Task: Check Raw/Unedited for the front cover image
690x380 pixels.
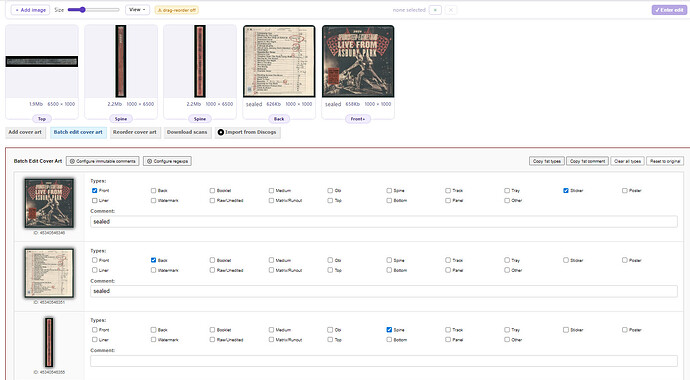Action: [x=213, y=201]
